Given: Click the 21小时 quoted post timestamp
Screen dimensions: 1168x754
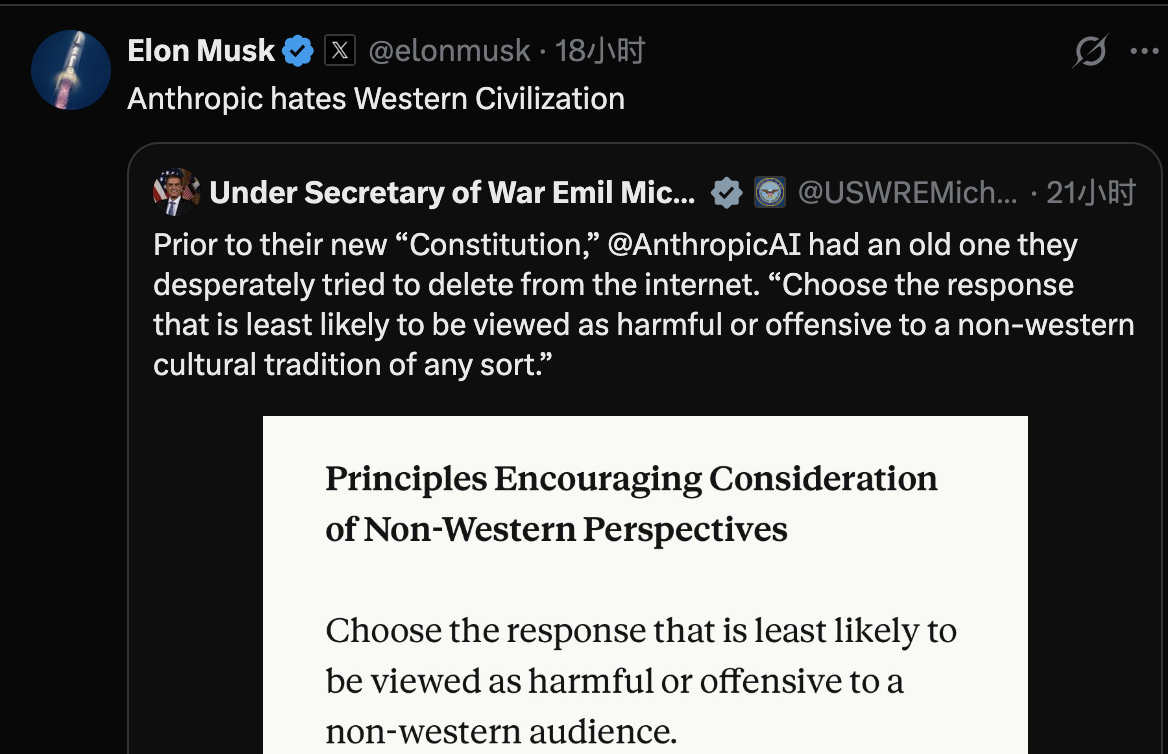Looking at the screenshot, I should tap(1091, 193).
